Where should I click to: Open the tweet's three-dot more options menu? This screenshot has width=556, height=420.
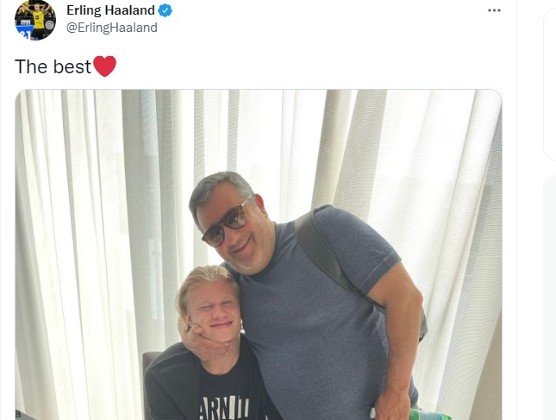coord(494,10)
